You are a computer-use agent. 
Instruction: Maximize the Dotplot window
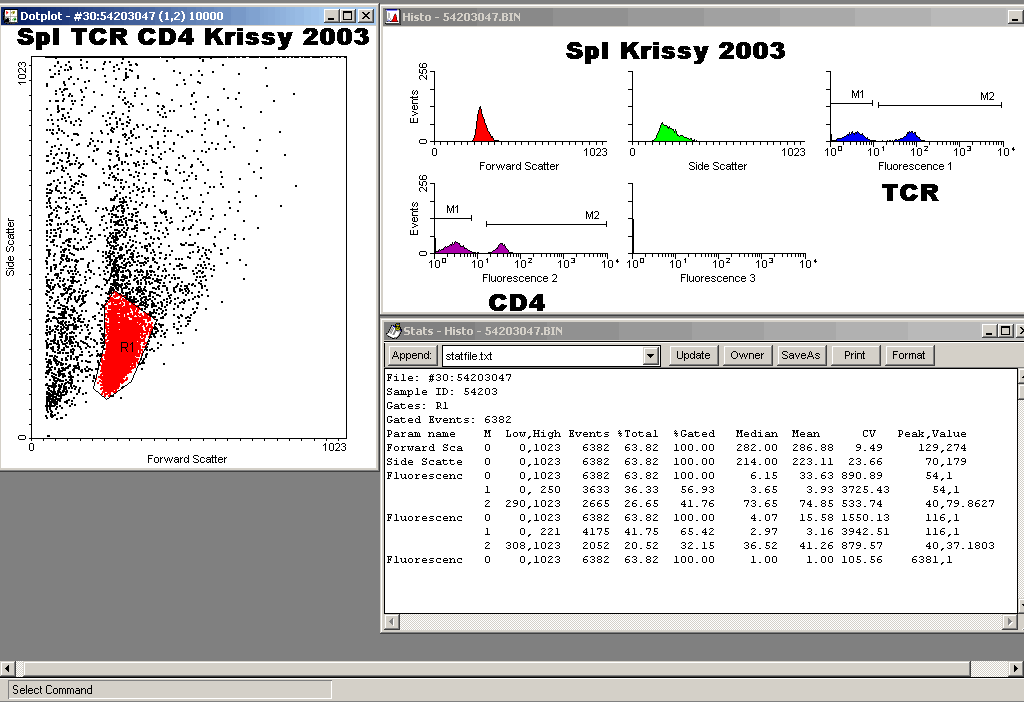coord(347,17)
